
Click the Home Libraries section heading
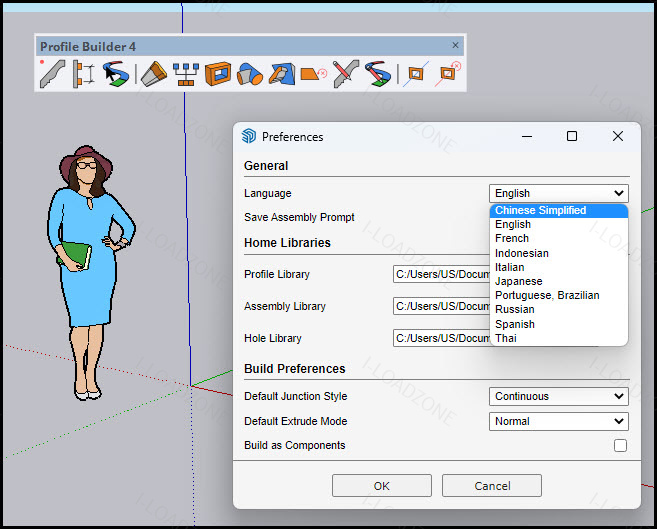287,243
